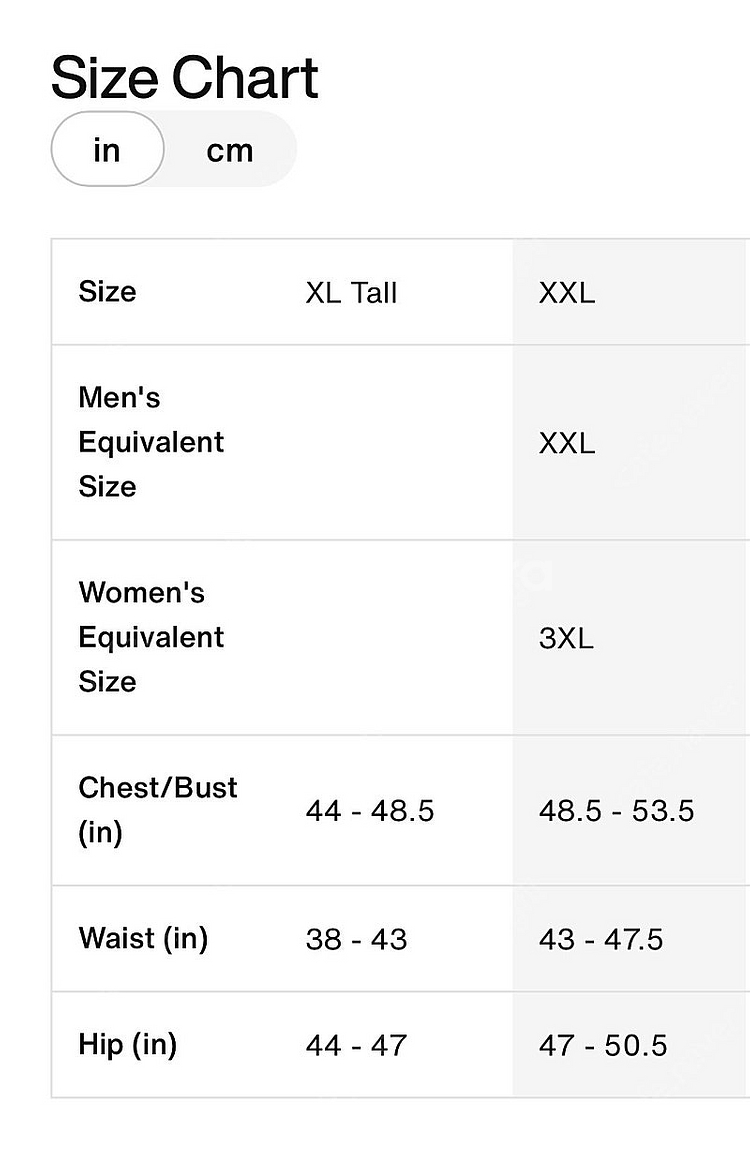Click the Hip (in) row label
This screenshot has height=1149, width=750.
128,1044
